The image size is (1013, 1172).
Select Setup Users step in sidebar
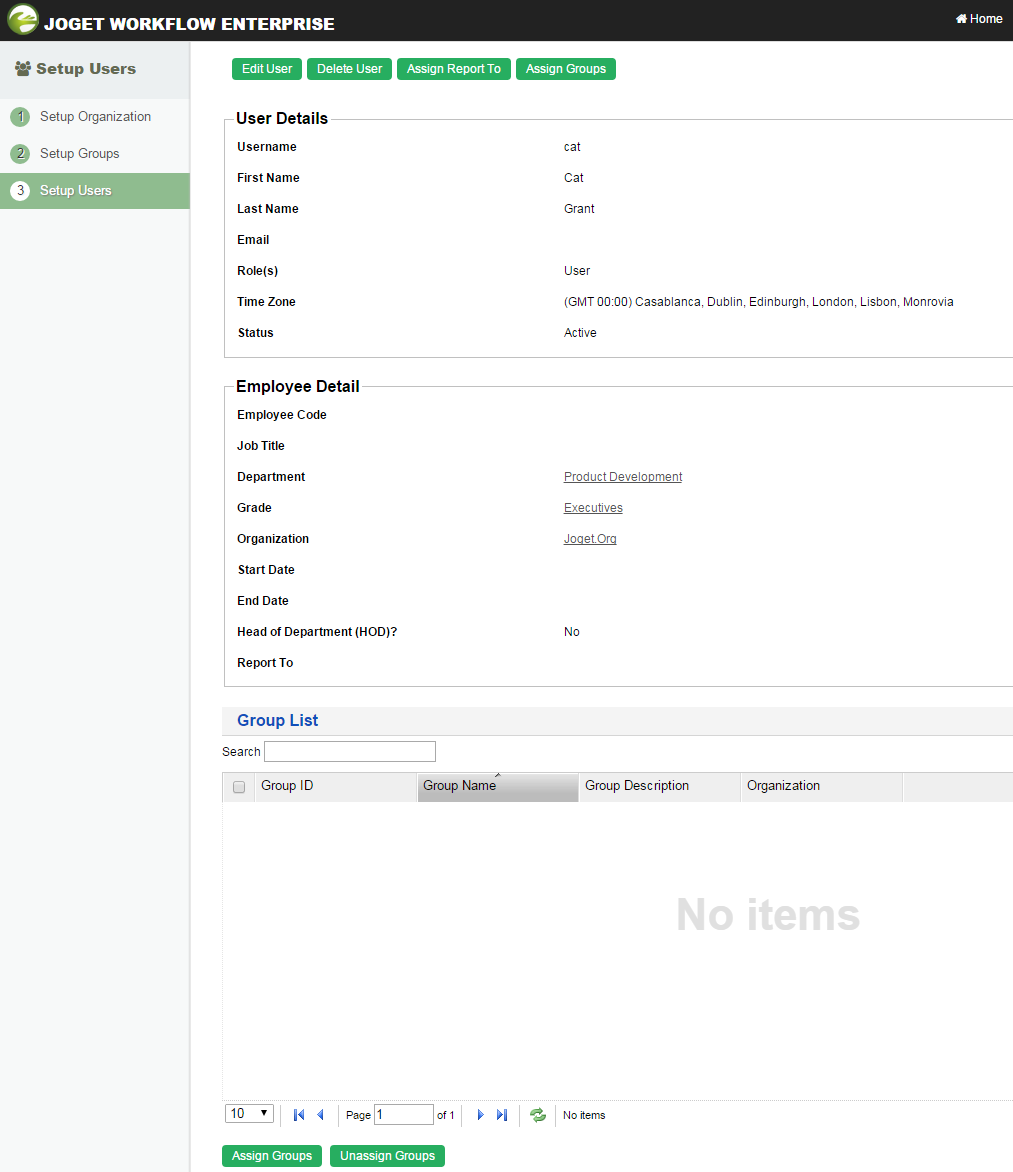[x=76, y=191]
